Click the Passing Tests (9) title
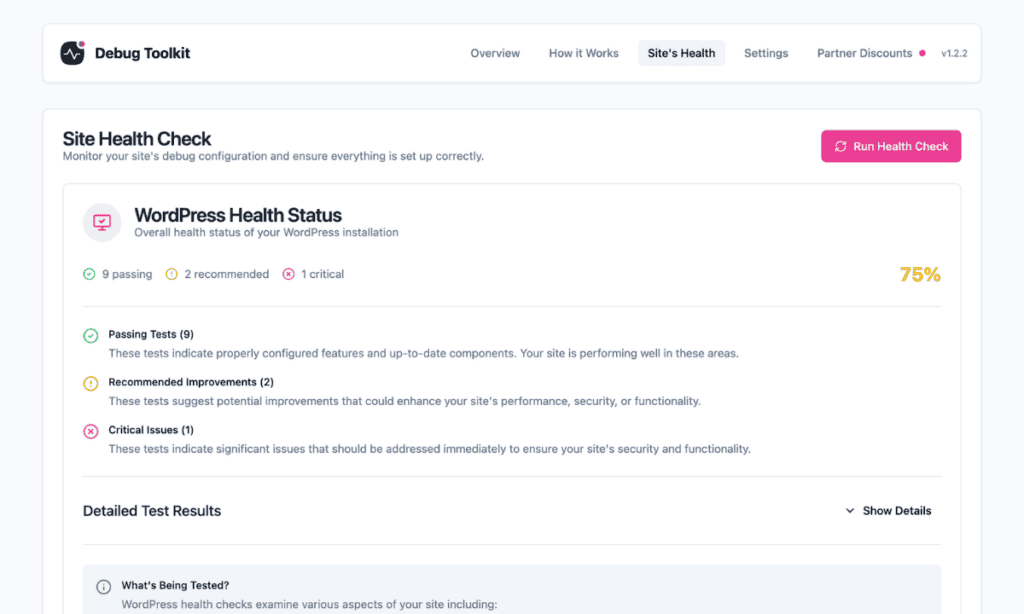Viewport: 1024px width, 614px height. tap(151, 334)
